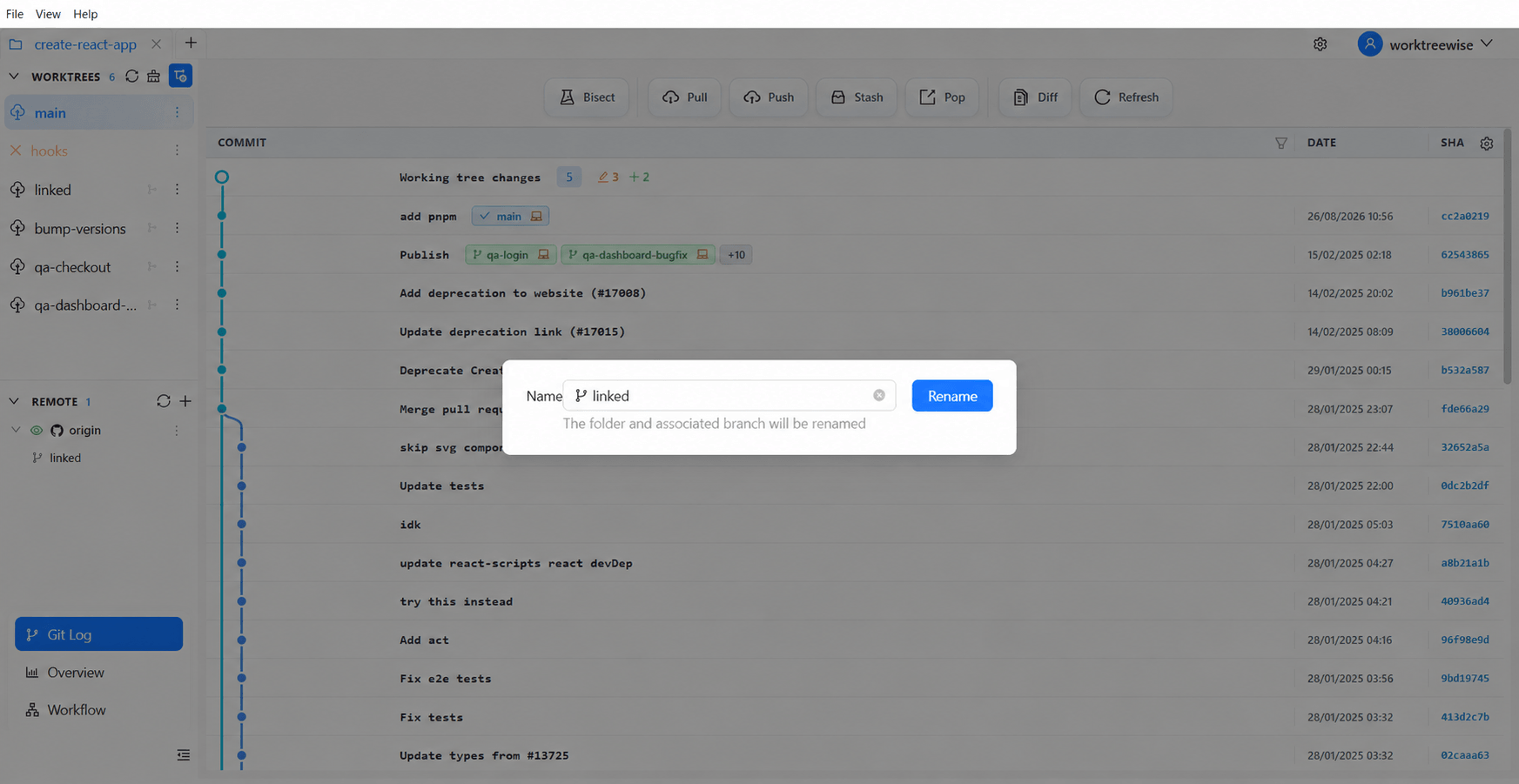Close the create-react-app tab
Screen dimensions: 1519x784
[x=156, y=44]
